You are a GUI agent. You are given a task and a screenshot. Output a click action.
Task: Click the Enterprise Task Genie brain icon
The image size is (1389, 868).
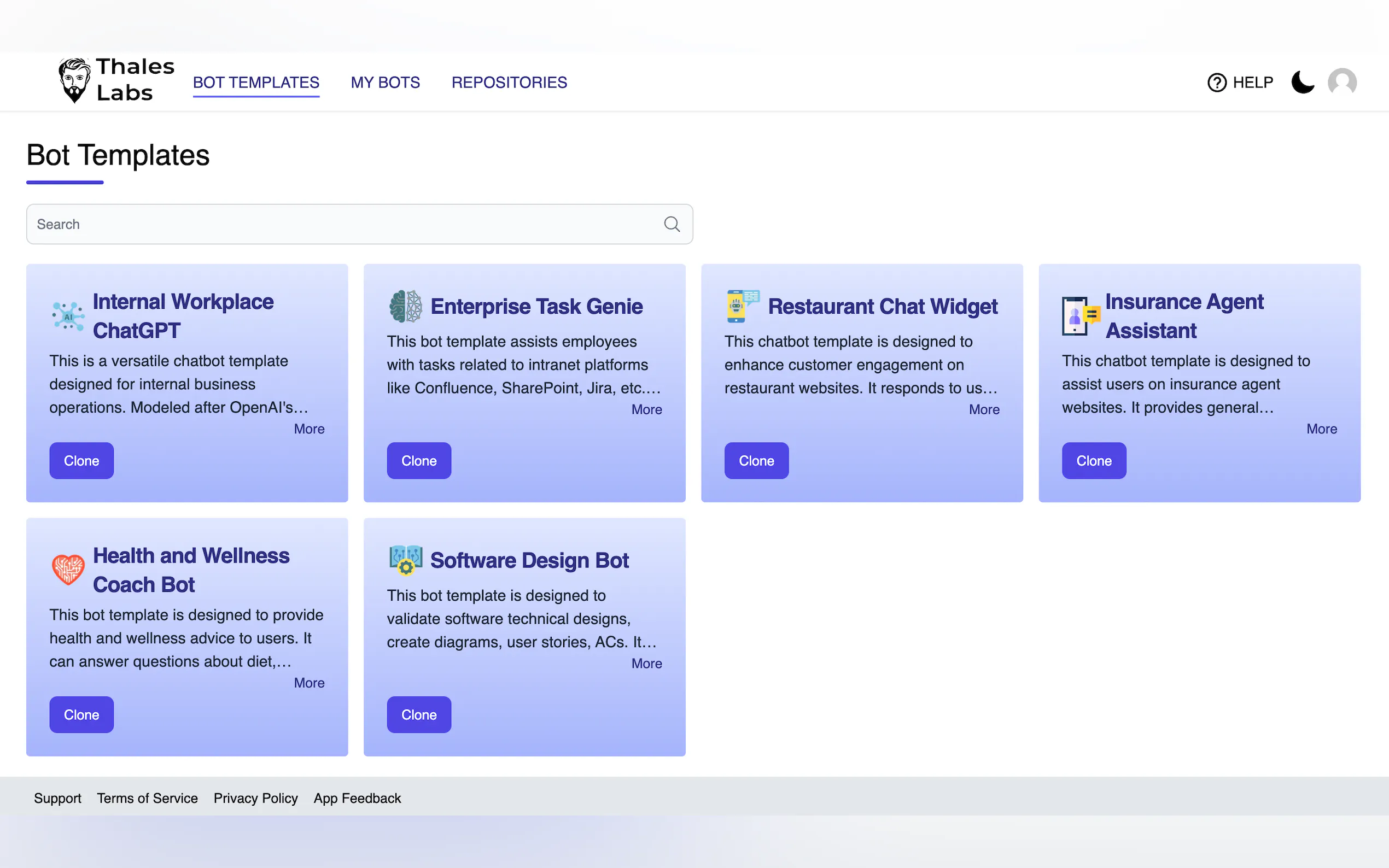click(x=405, y=306)
